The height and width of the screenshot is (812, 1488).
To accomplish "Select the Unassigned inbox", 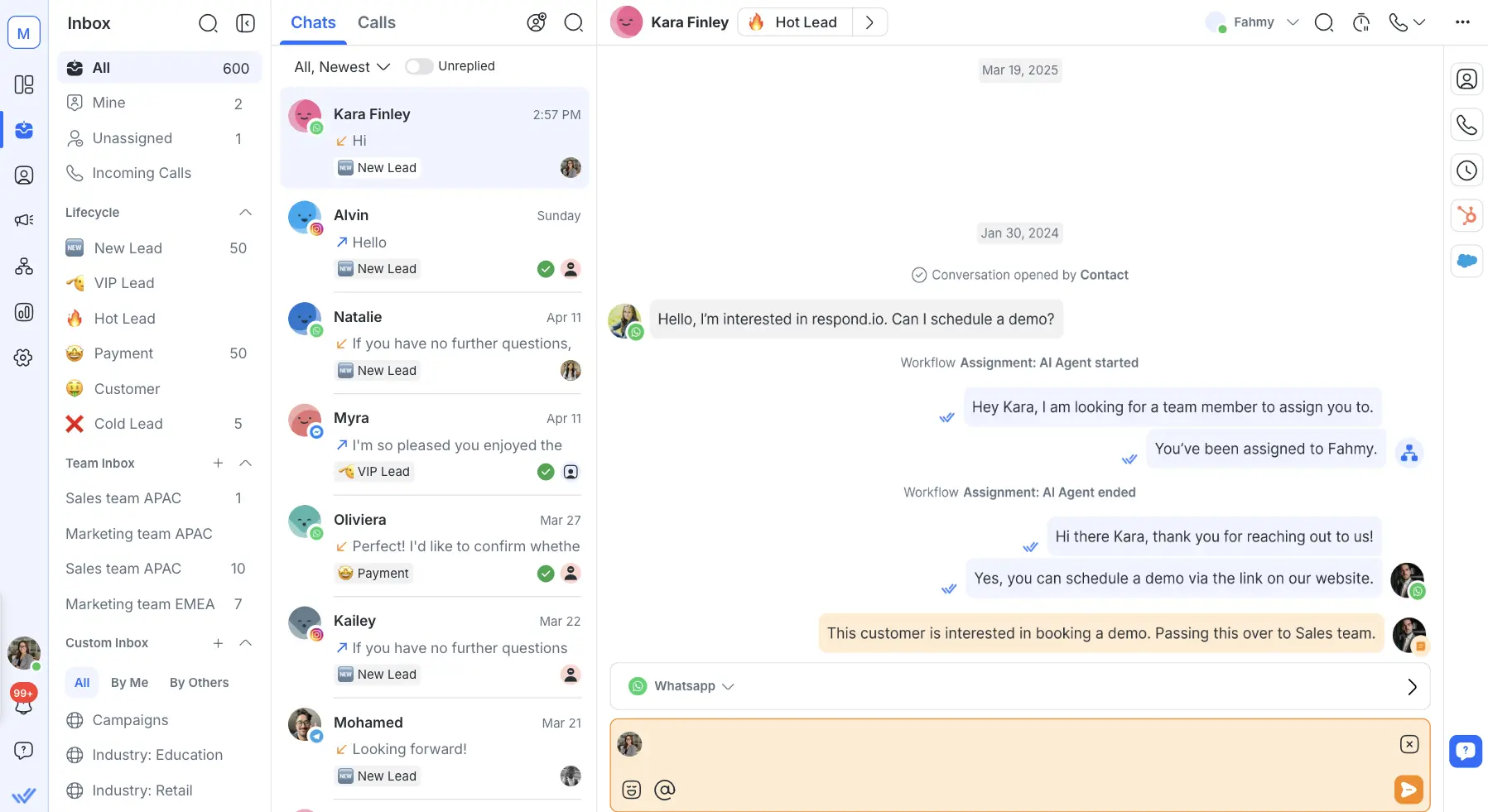I will (132, 138).
